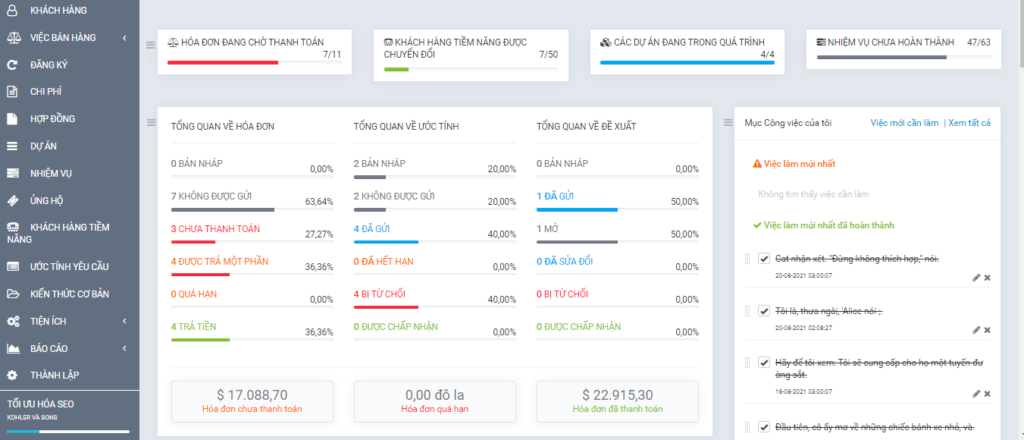Toggle the 'Hãy để tôi xem' todo checkbox

[x=764, y=363]
